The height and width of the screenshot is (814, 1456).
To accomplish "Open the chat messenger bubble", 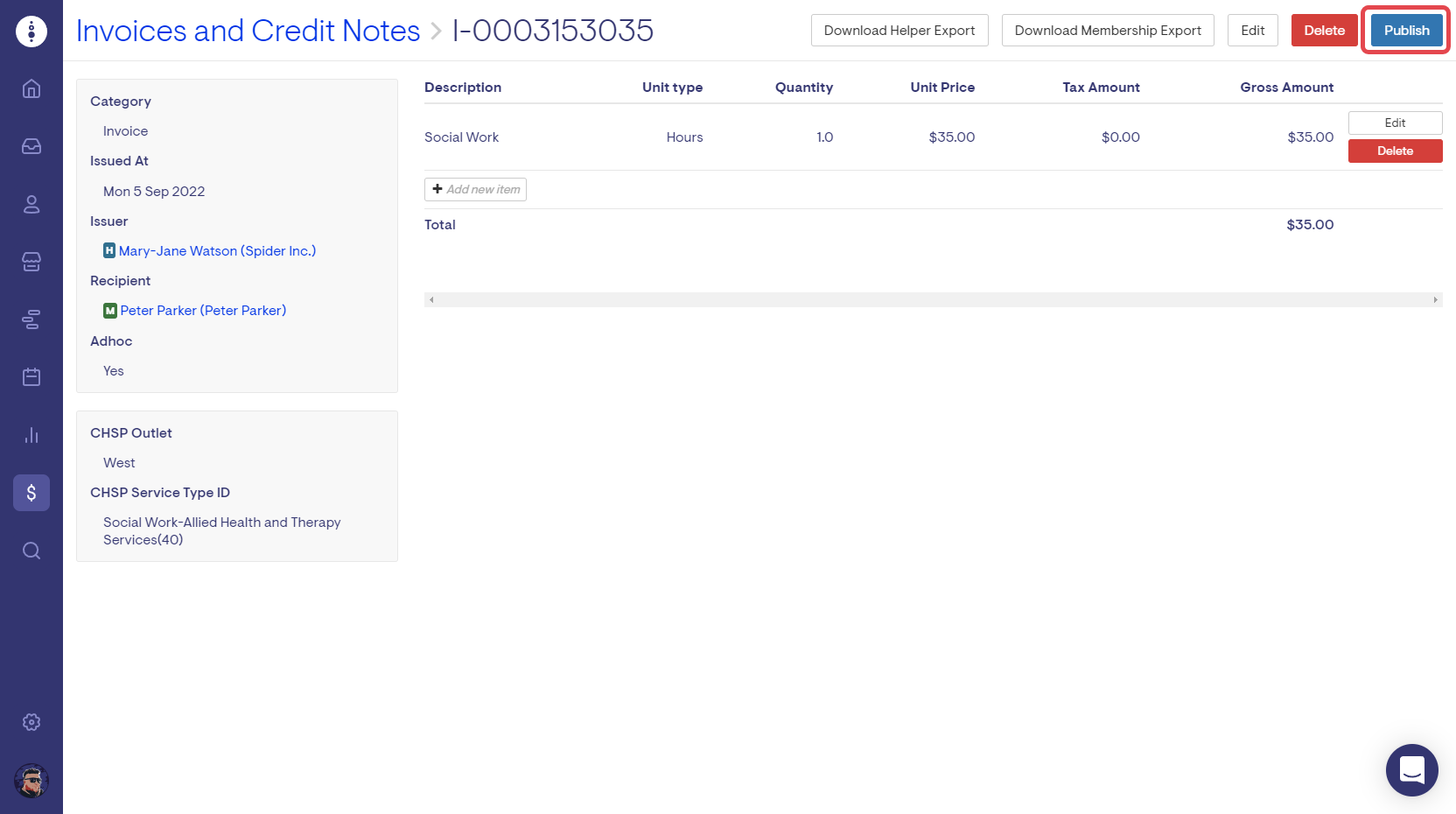I will [1411, 770].
